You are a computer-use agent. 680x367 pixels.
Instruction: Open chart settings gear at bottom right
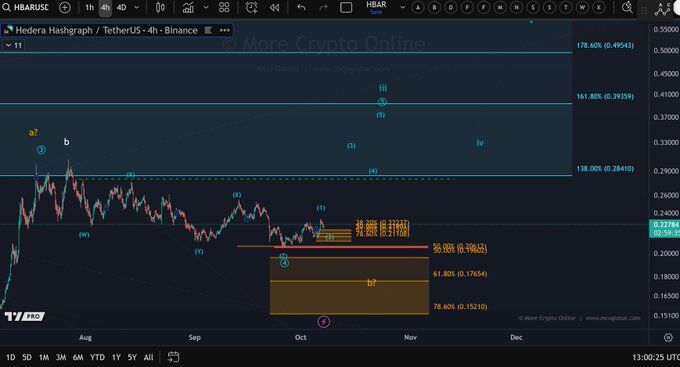[668, 337]
